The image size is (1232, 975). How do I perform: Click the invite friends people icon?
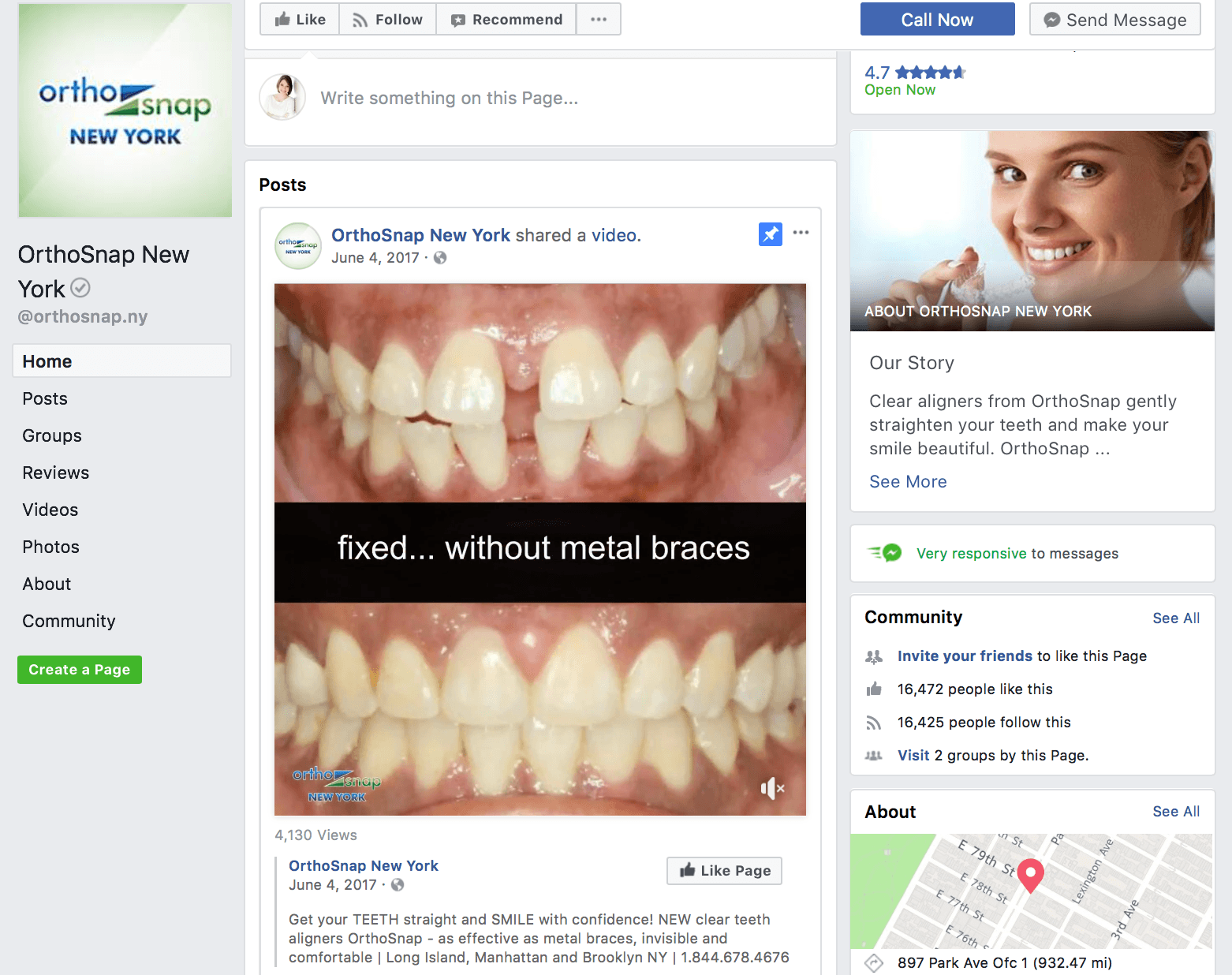[874, 656]
